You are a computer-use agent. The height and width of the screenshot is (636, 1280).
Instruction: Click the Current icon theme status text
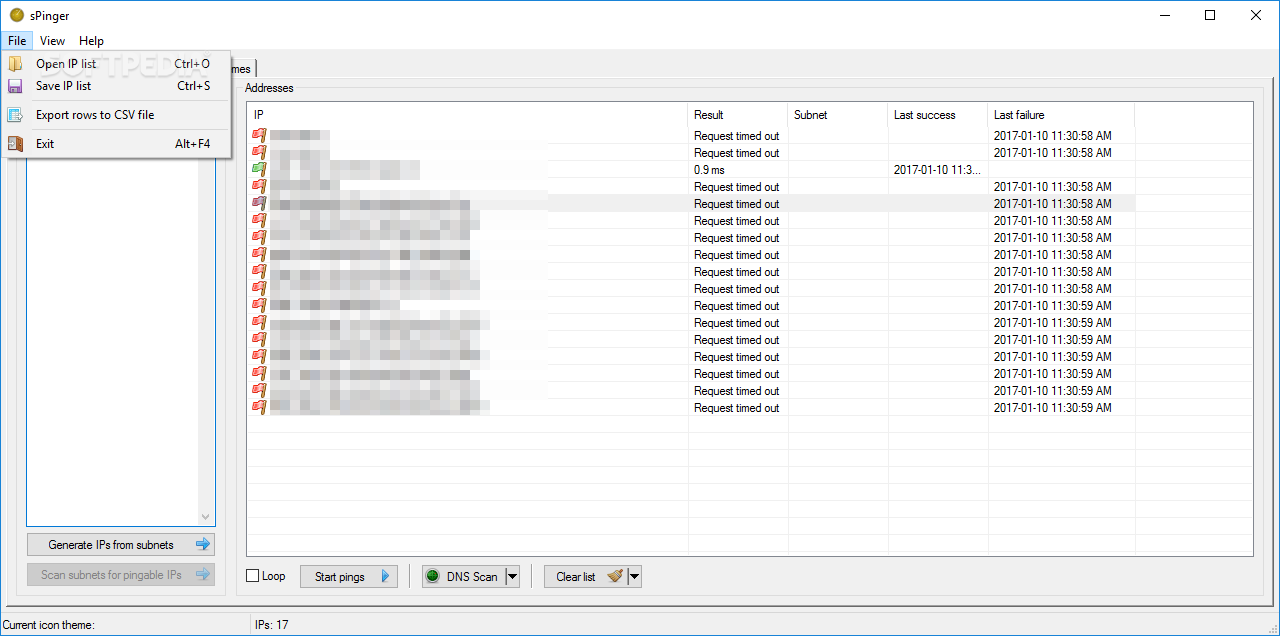(x=49, y=625)
